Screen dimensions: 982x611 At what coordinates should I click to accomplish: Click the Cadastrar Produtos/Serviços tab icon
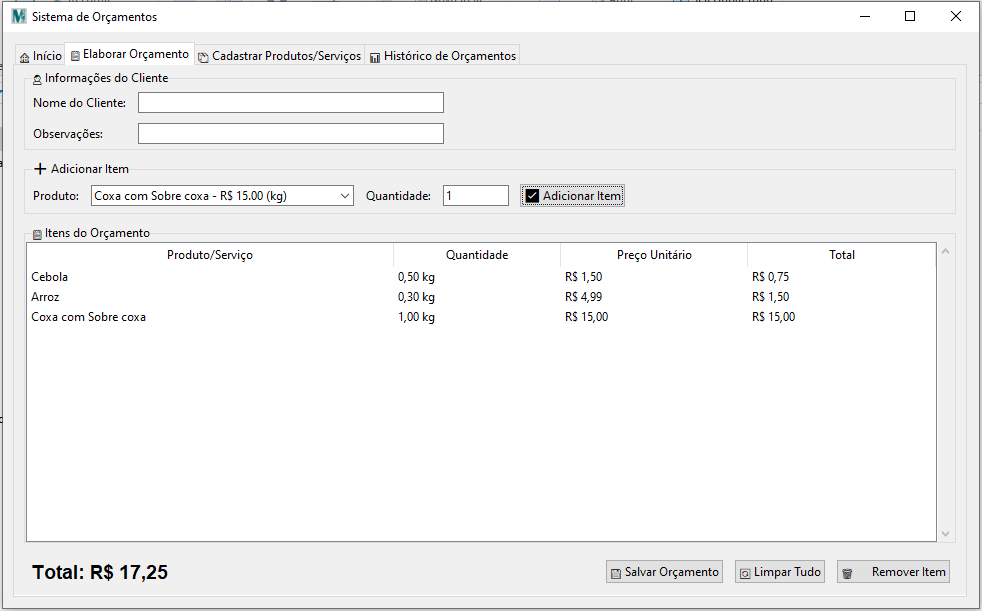pos(203,58)
